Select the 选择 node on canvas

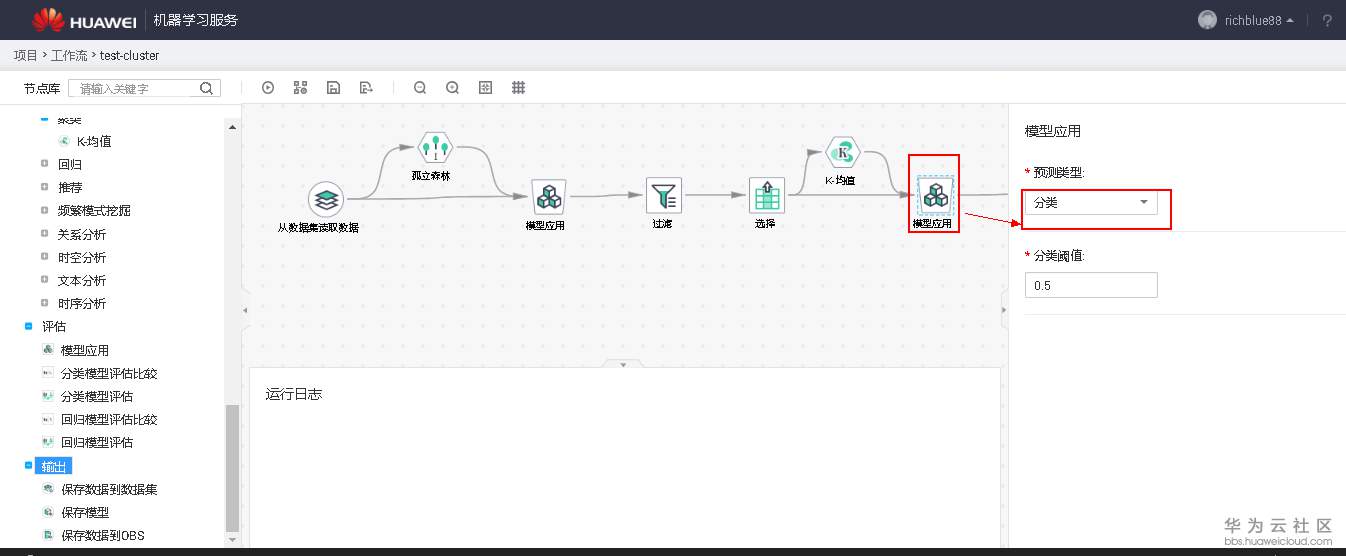(767, 196)
